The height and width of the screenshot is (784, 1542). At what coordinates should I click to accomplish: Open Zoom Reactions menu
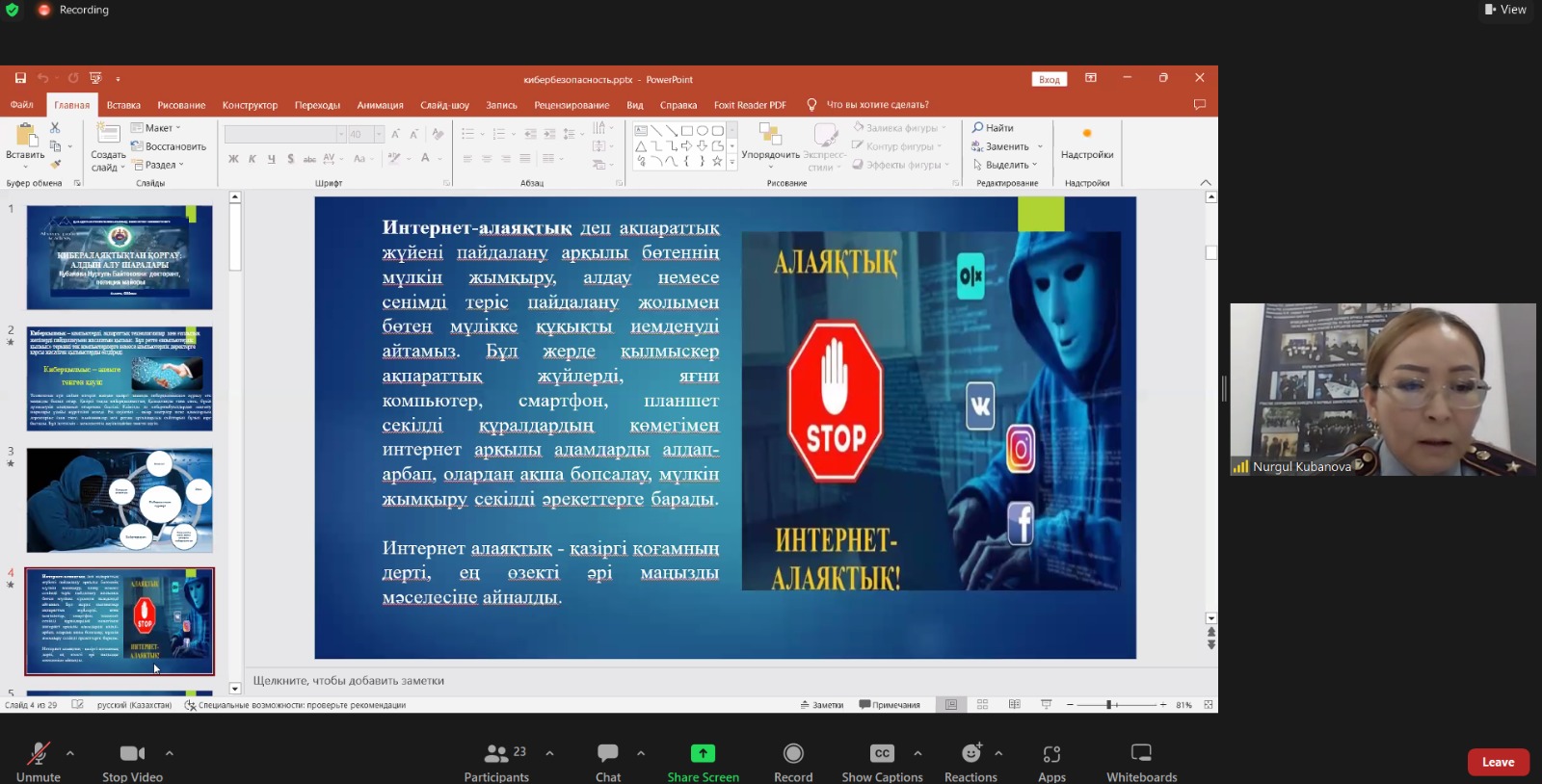tap(970, 762)
